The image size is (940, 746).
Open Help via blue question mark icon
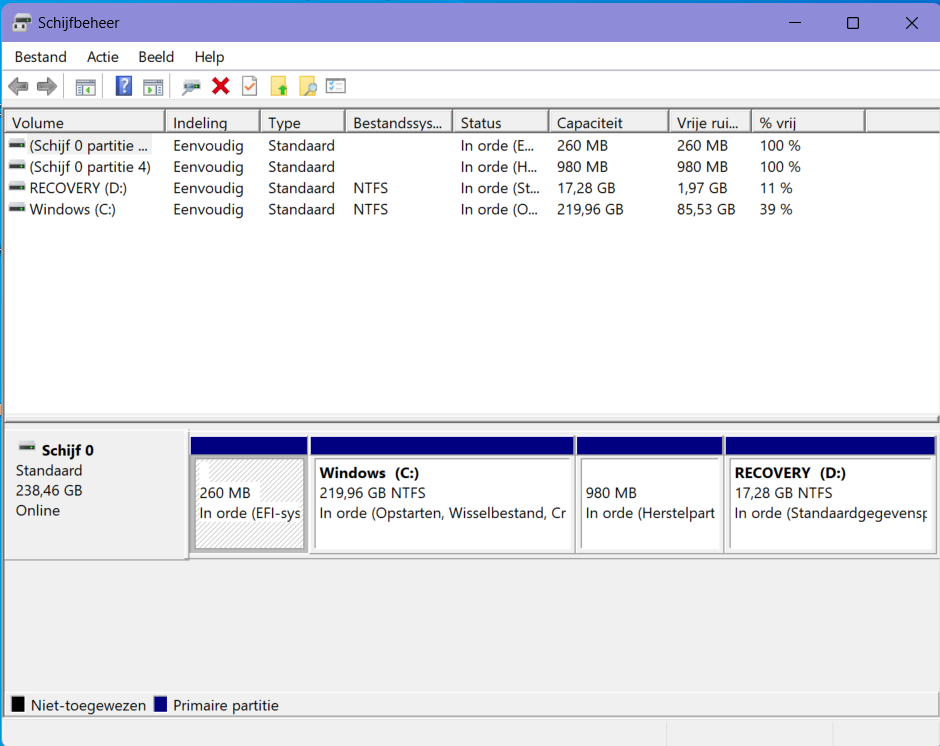coord(124,87)
